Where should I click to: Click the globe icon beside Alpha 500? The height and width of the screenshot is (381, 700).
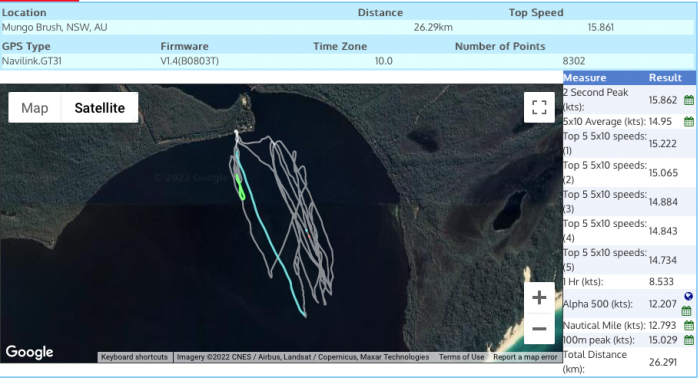pyautogui.click(x=688, y=296)
